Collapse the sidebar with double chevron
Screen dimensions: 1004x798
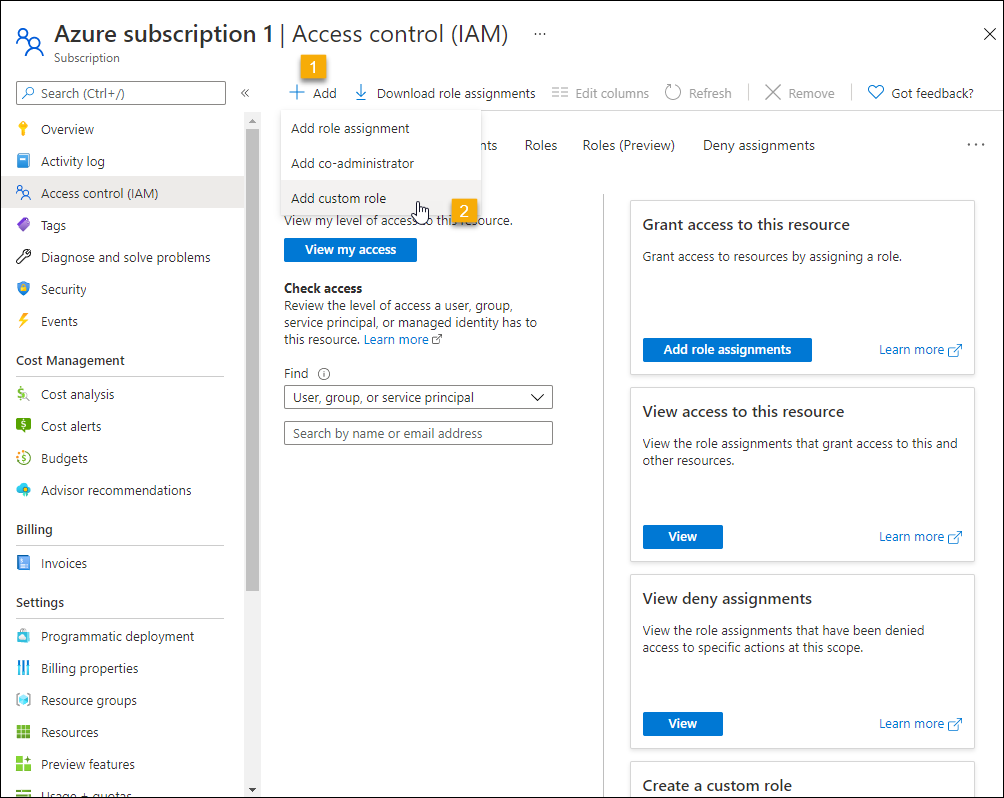tap(245, 93)
